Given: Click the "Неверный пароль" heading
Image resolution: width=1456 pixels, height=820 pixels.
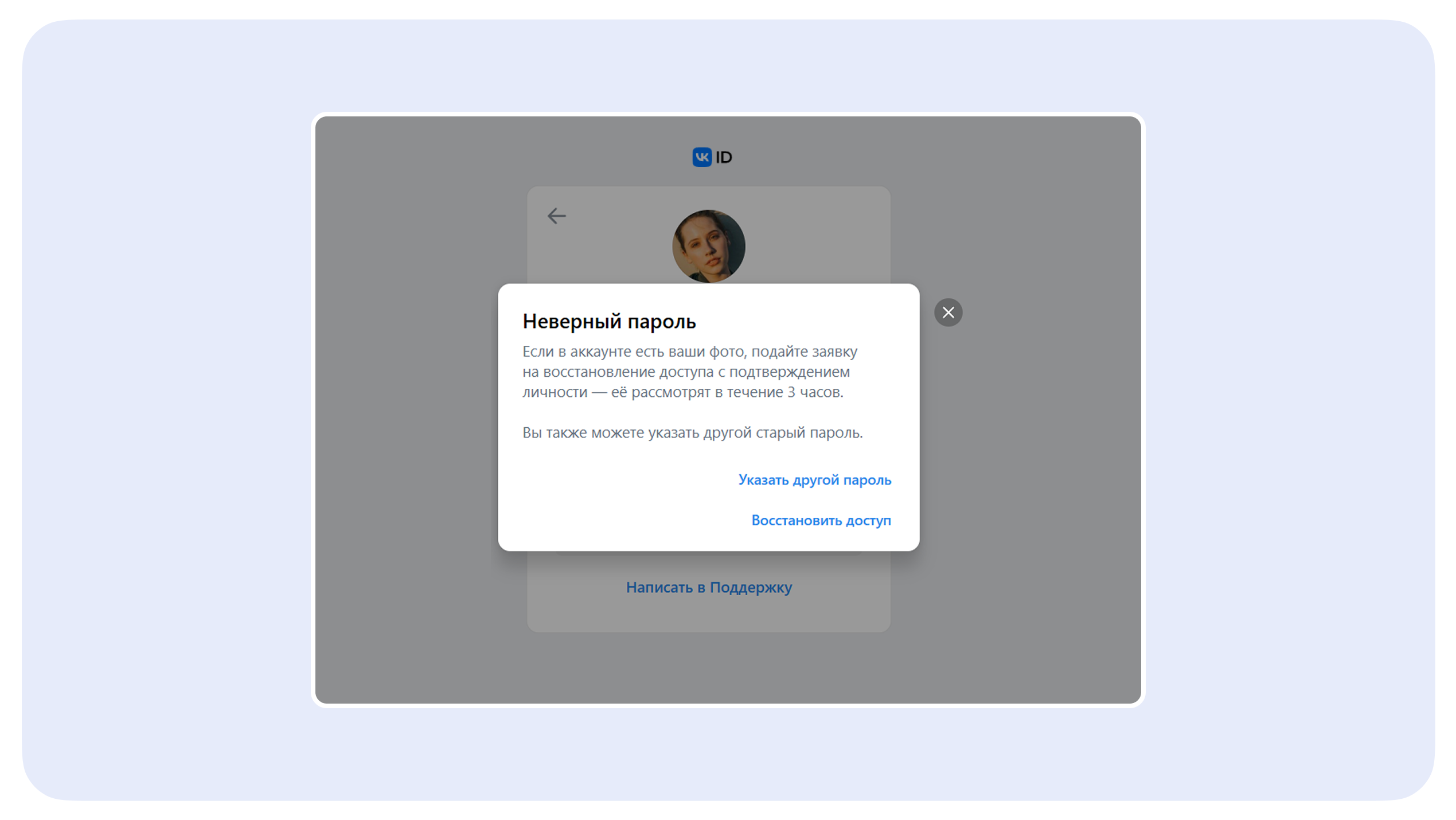Looking at the screenshot, I should point(609,321).
